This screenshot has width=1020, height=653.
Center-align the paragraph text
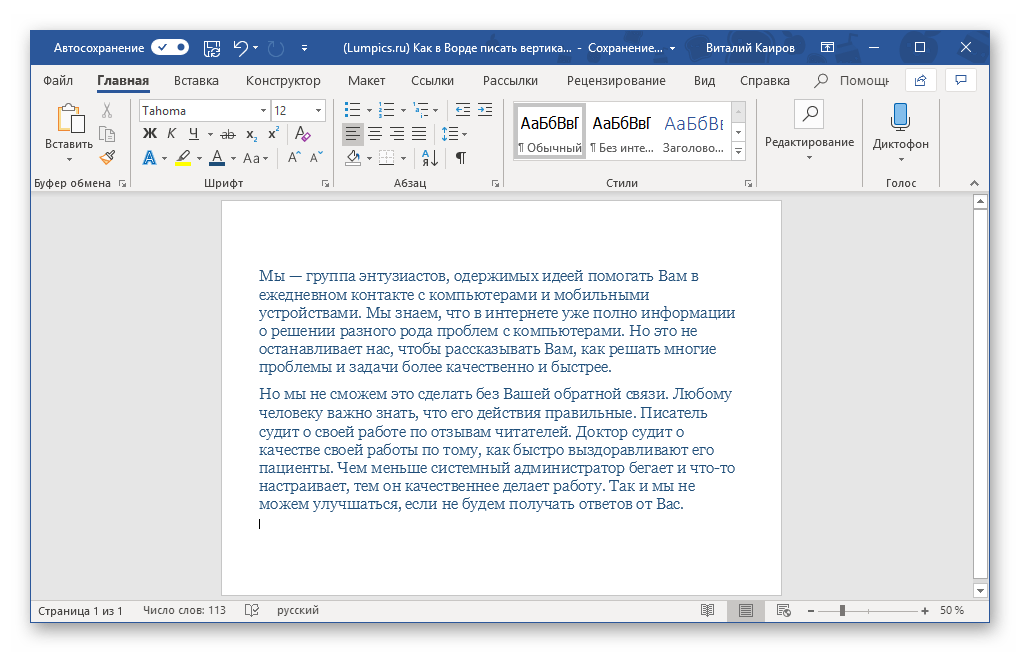point(375,134)
